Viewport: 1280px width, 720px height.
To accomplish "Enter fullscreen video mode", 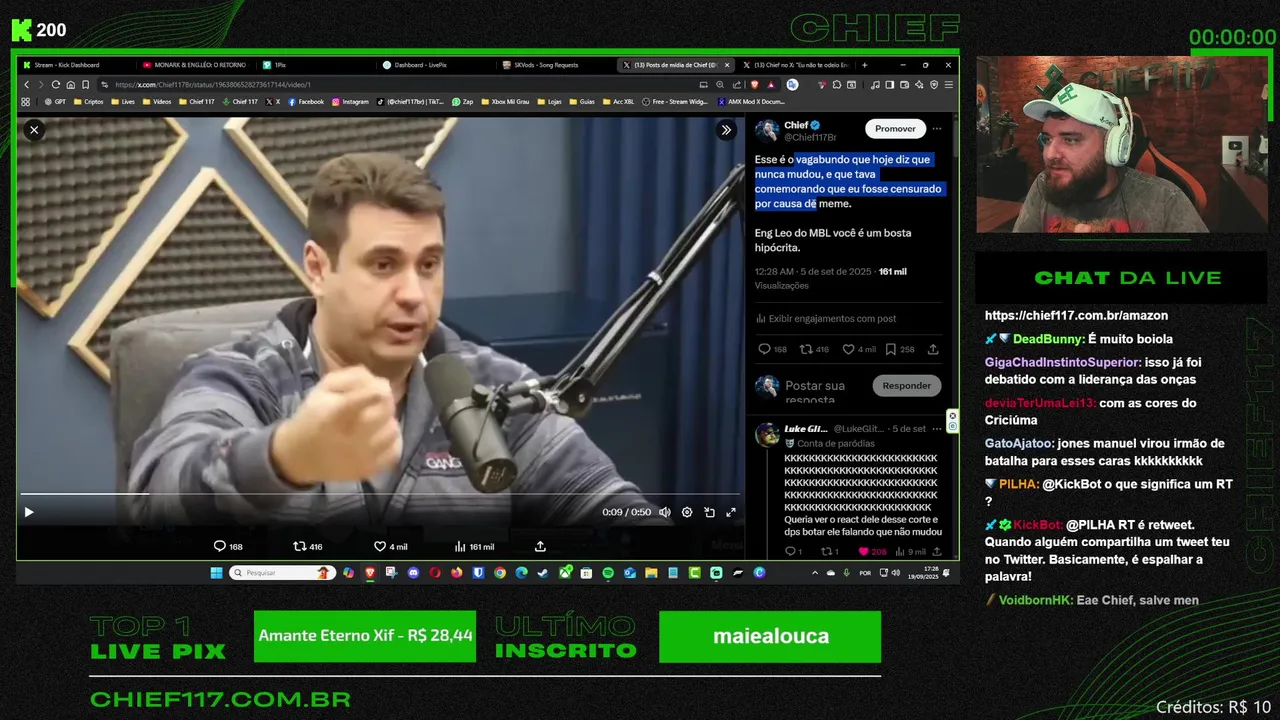I will tap(731, 512).
